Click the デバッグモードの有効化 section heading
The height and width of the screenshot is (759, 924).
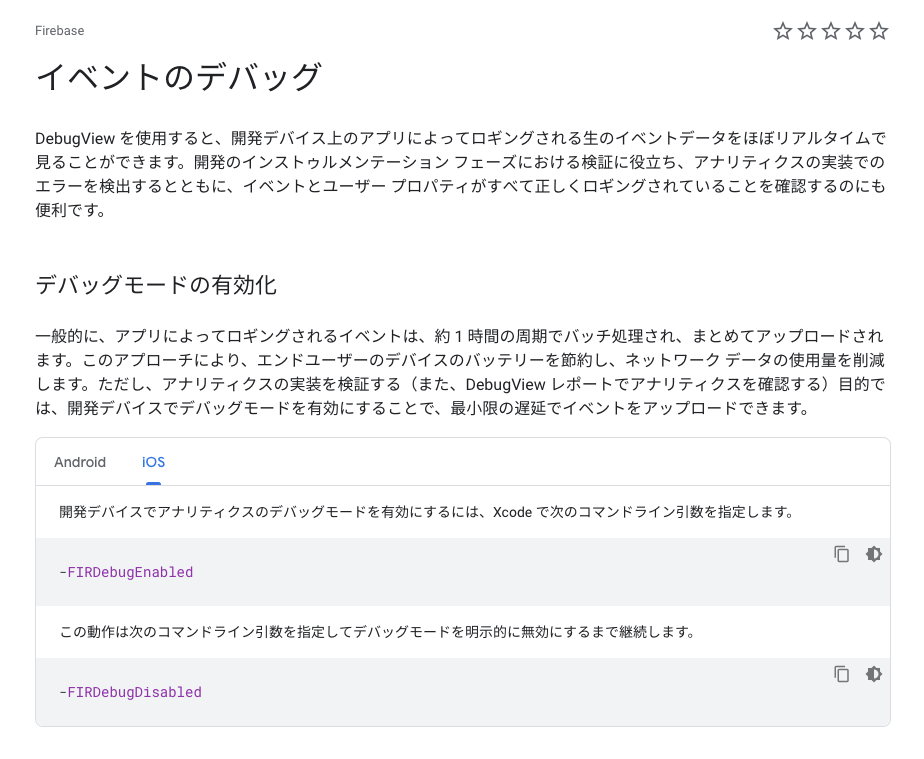pos(156,285)
